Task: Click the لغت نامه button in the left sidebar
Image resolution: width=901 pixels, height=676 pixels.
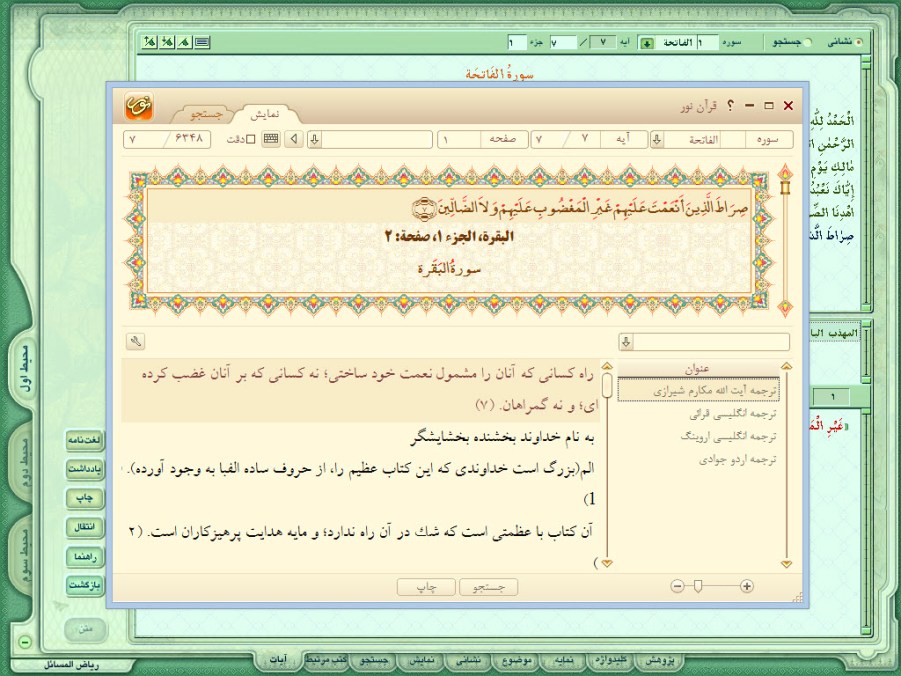Action: click(x=85, y=440)
